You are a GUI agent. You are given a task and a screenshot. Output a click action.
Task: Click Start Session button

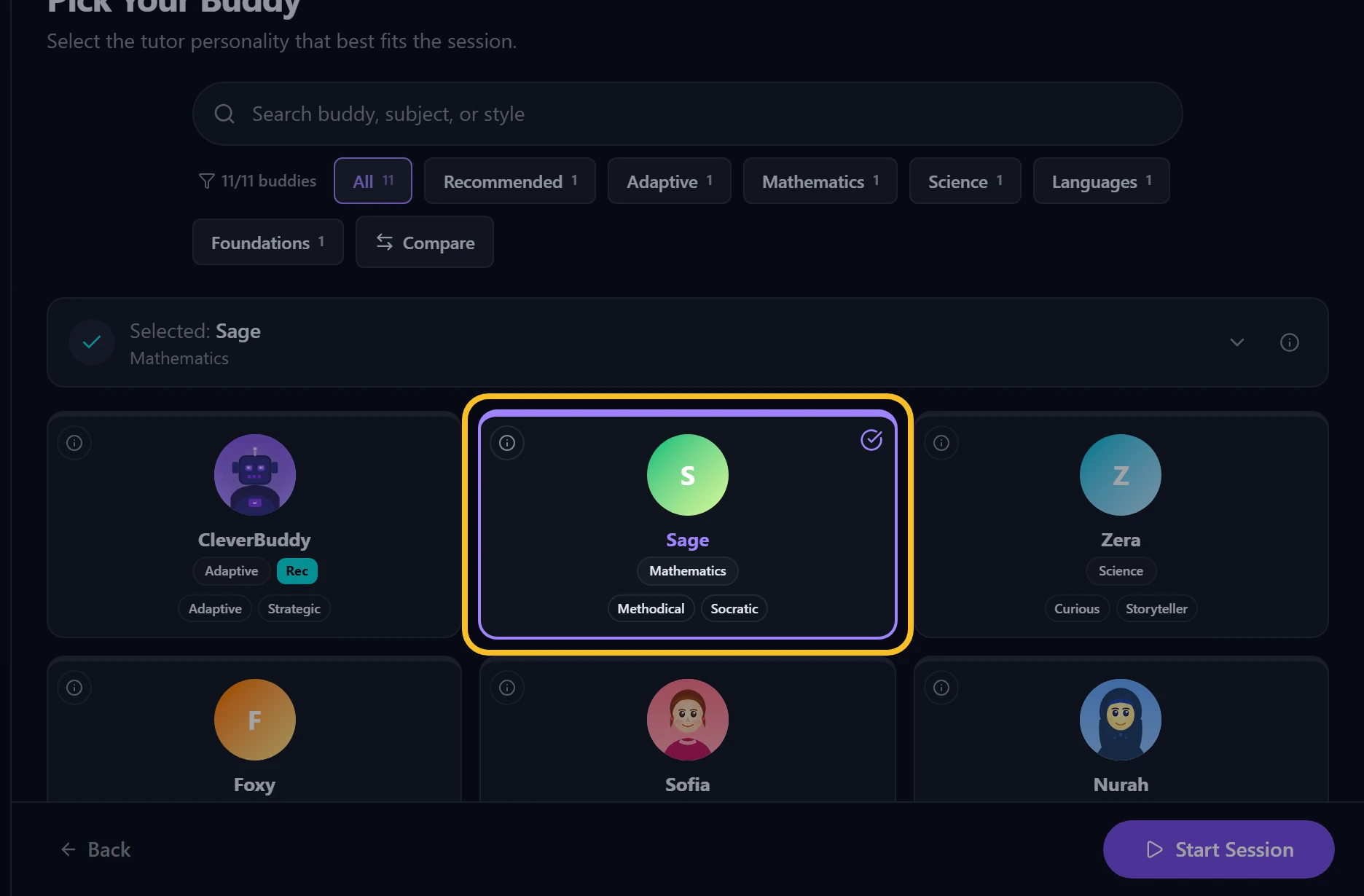(x=1219, y=849)
